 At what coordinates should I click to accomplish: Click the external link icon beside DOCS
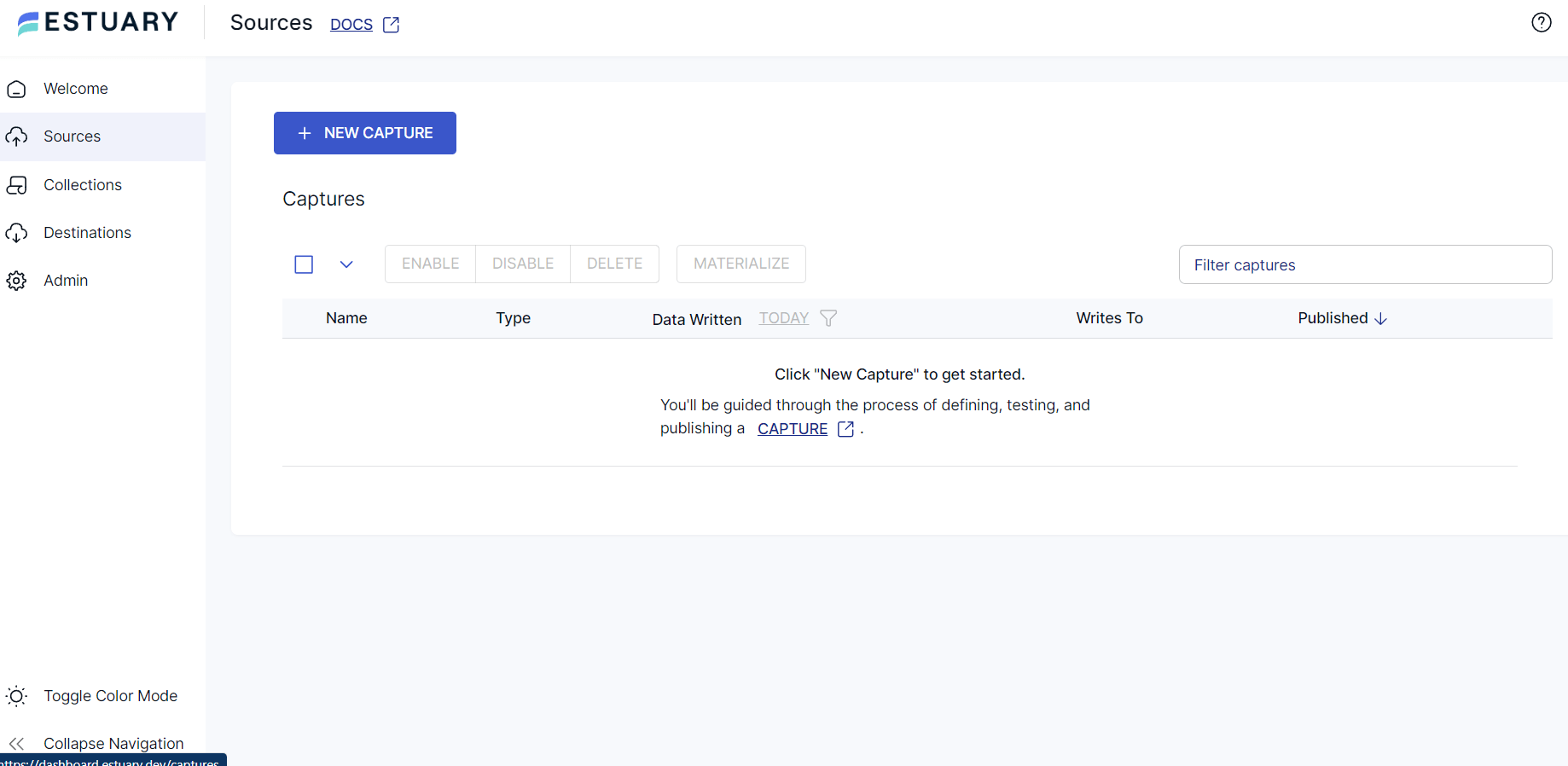(391, 25)
